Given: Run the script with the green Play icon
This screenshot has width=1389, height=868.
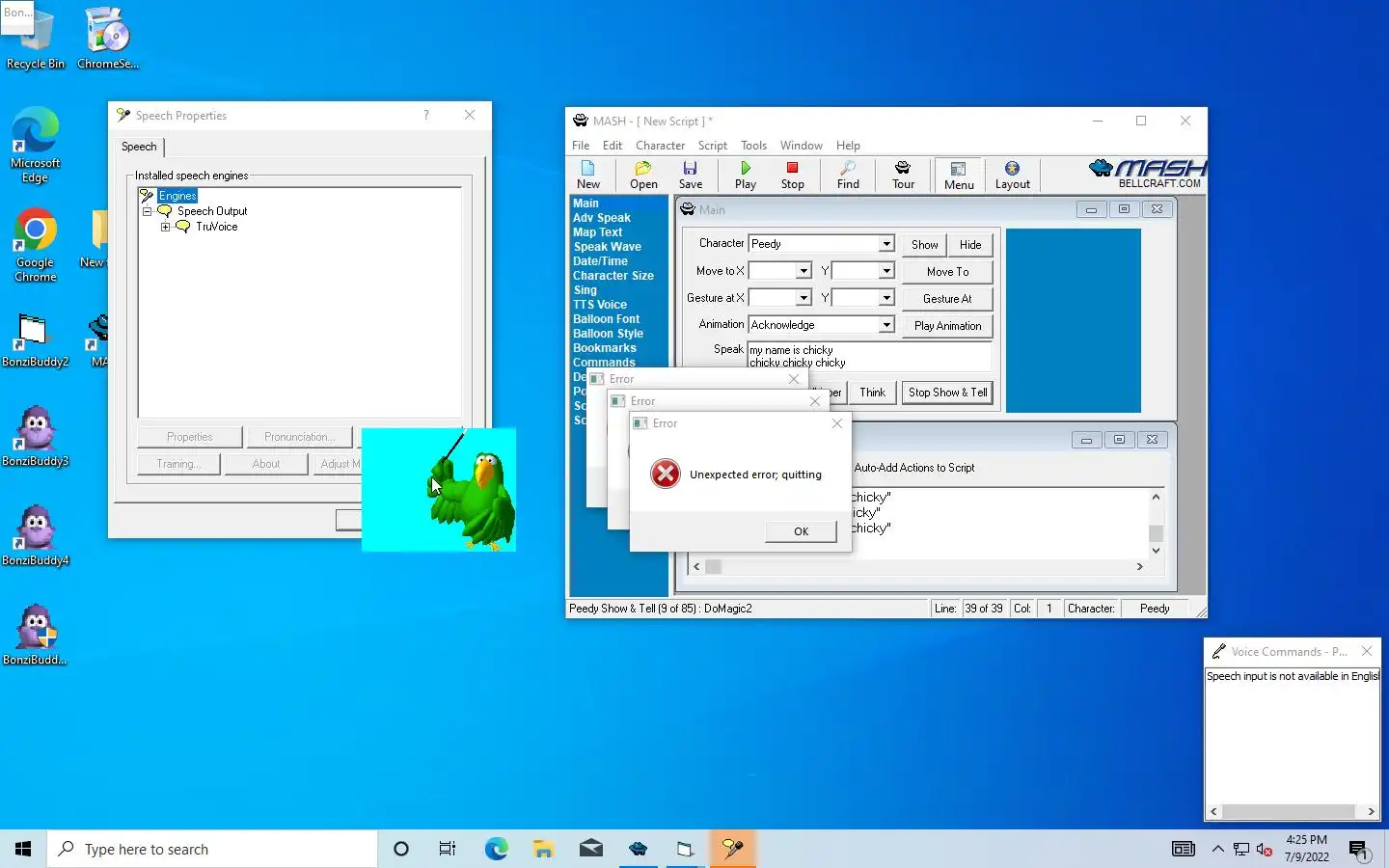Looking at the screenshot, I should click(746, 175).
